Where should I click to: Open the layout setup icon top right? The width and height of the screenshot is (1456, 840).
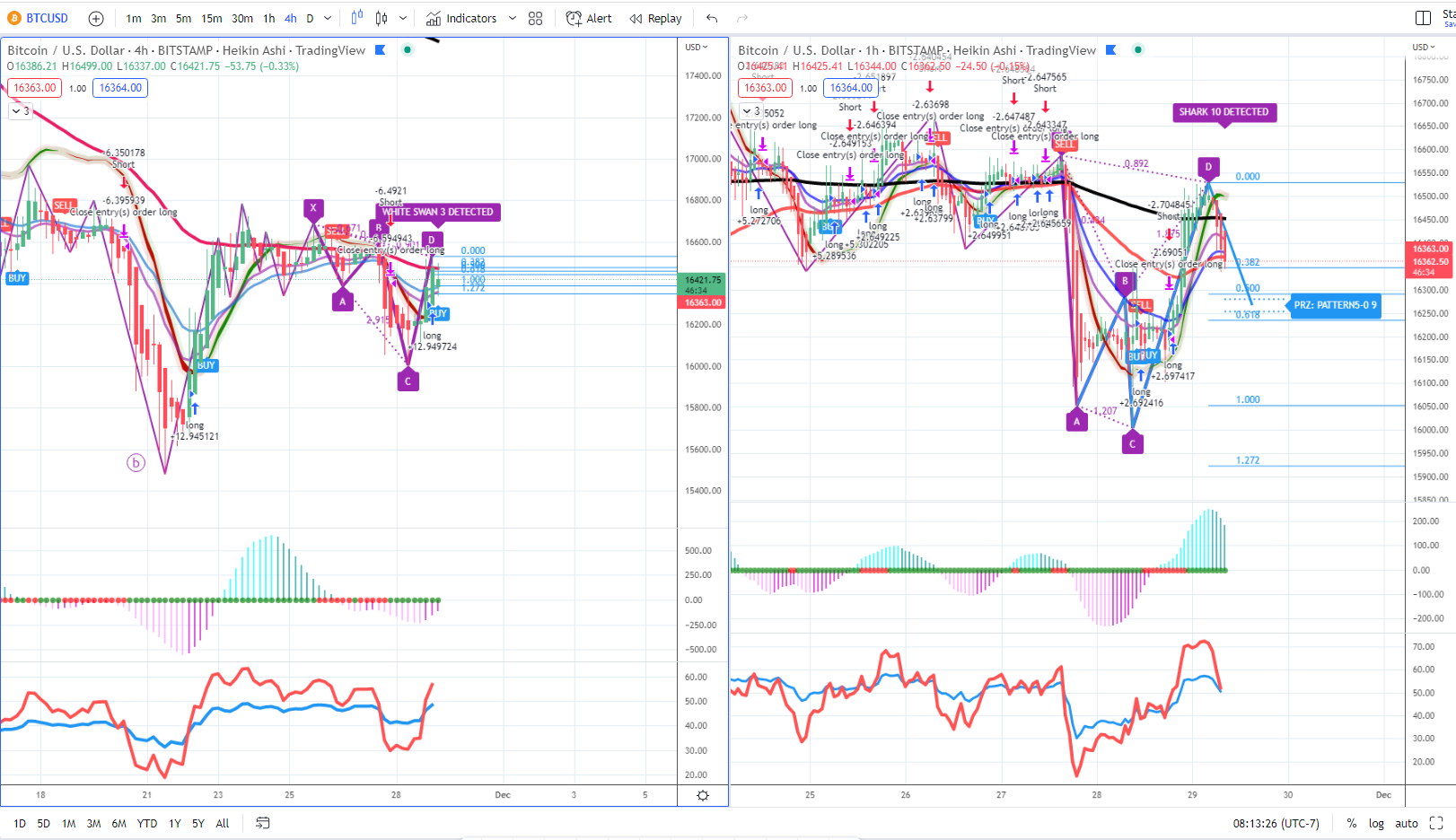tap(1423, 18)
